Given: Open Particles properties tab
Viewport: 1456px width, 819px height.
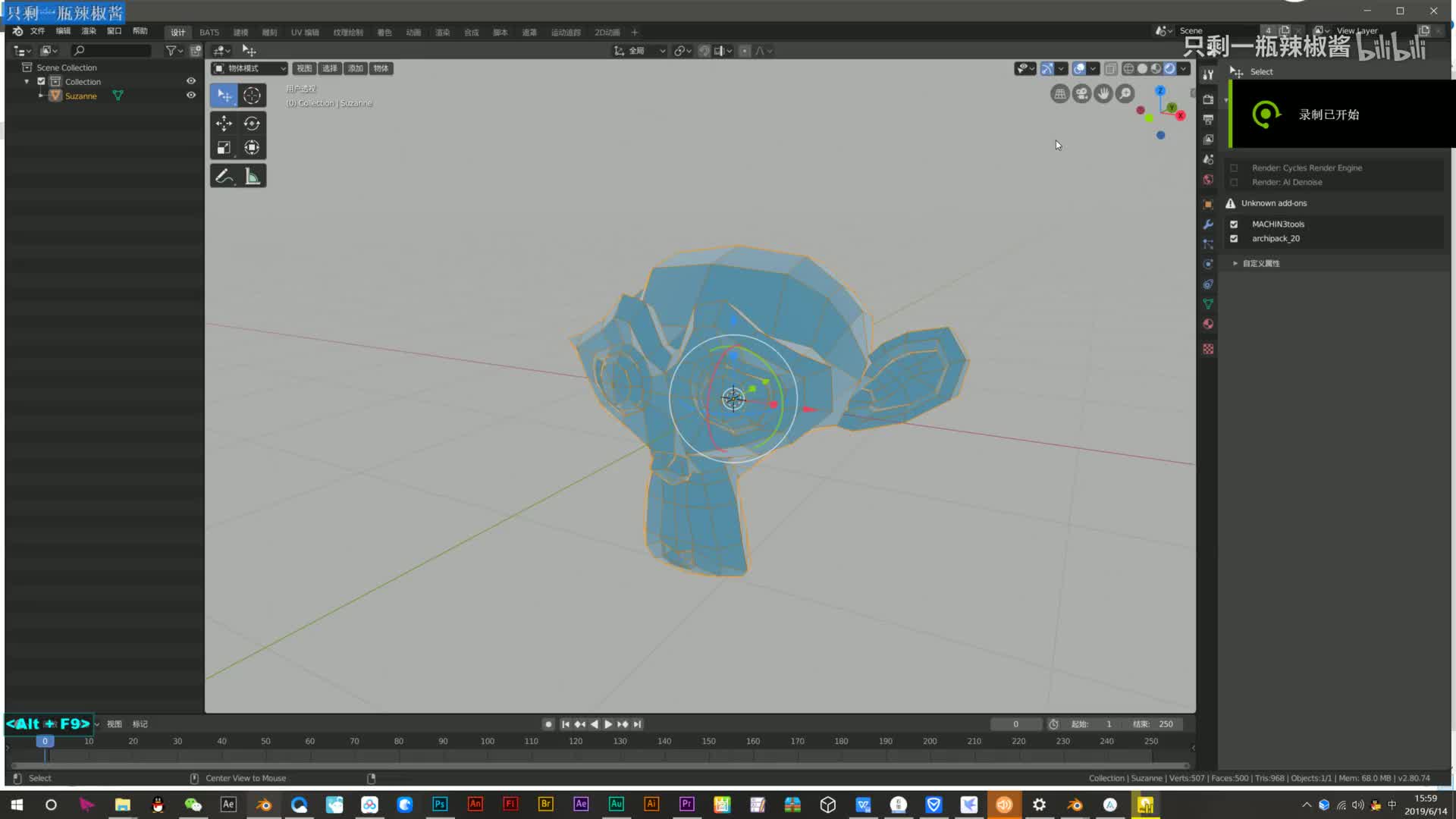Looking at the screenshot, I should 1208,244.
